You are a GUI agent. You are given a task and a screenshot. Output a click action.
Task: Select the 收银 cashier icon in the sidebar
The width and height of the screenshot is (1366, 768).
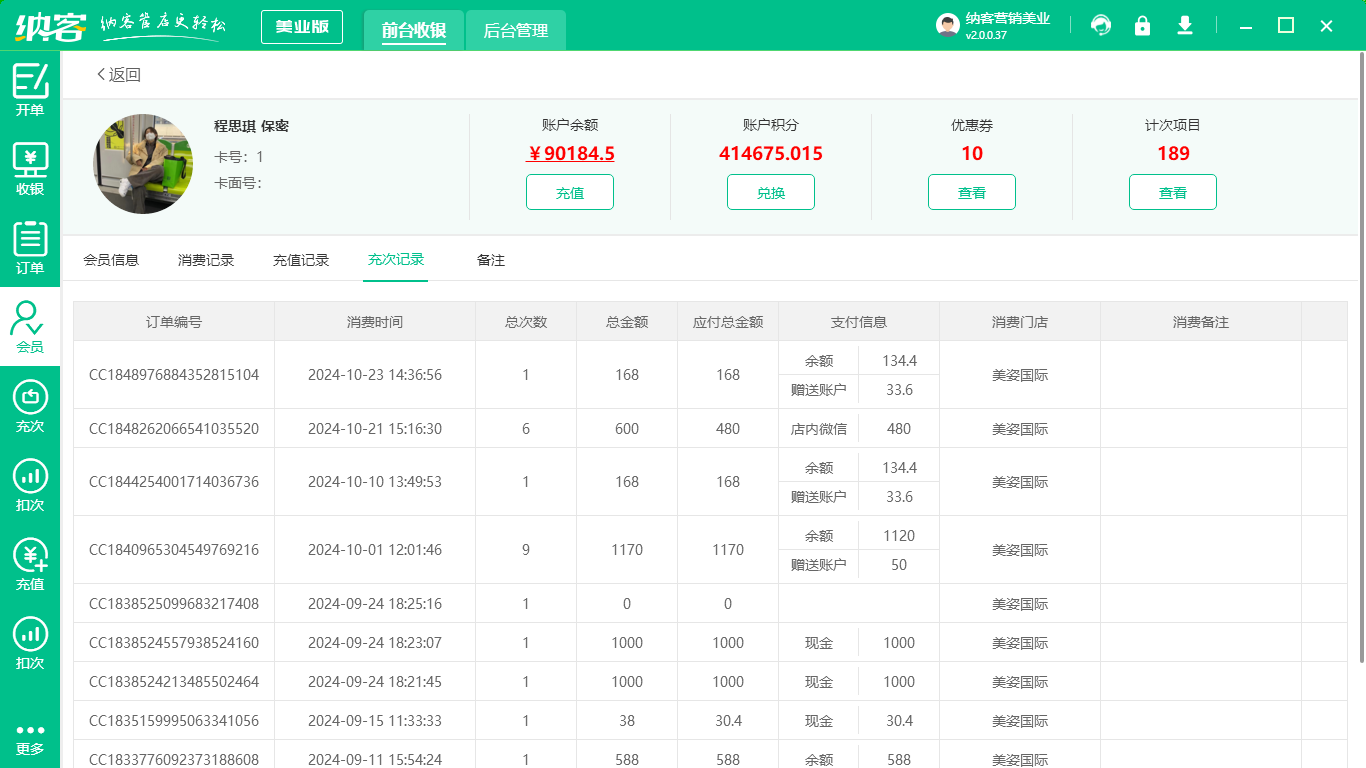click(x=30, y=168)
